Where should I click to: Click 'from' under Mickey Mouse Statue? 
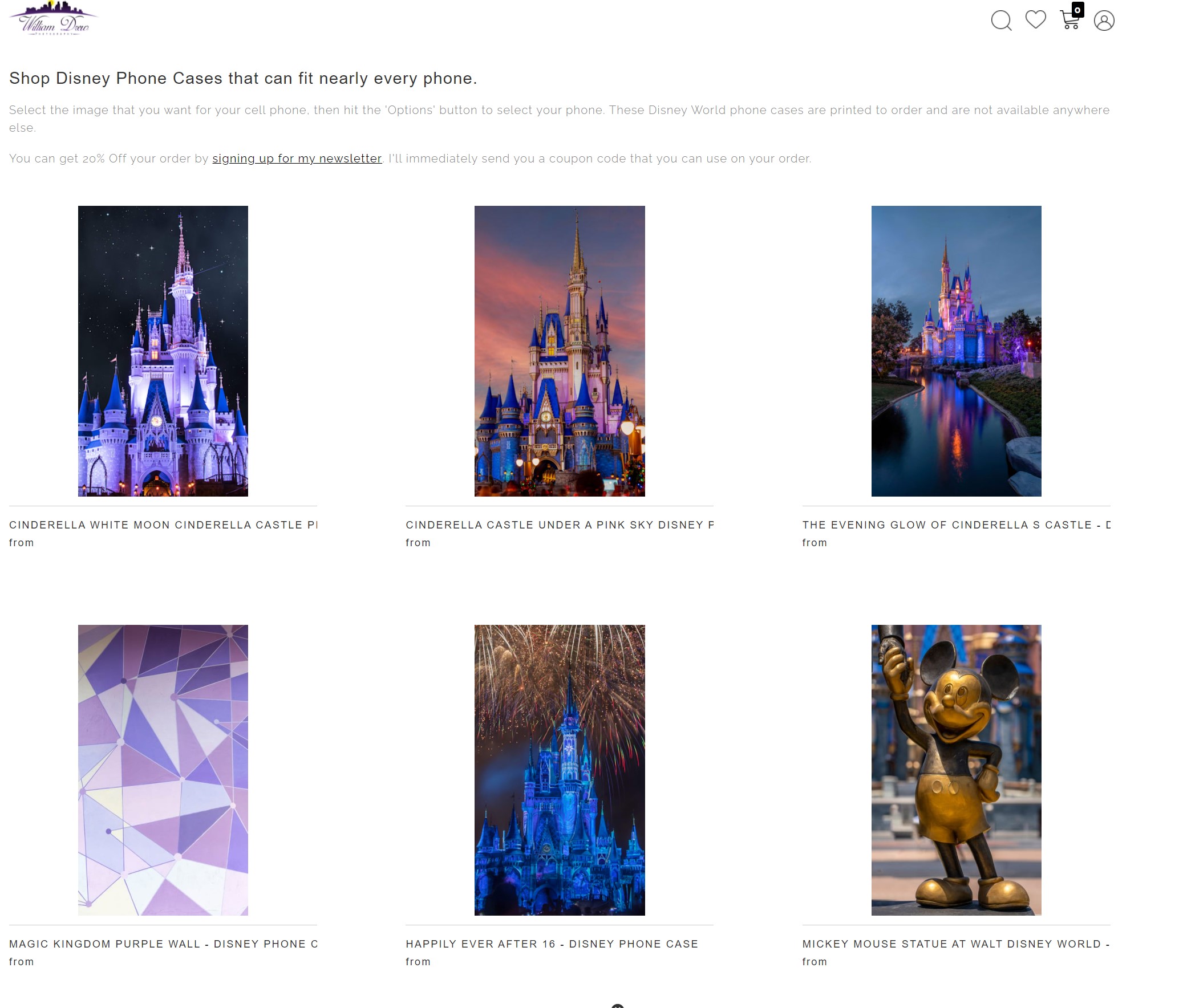[x=815, y=962]
